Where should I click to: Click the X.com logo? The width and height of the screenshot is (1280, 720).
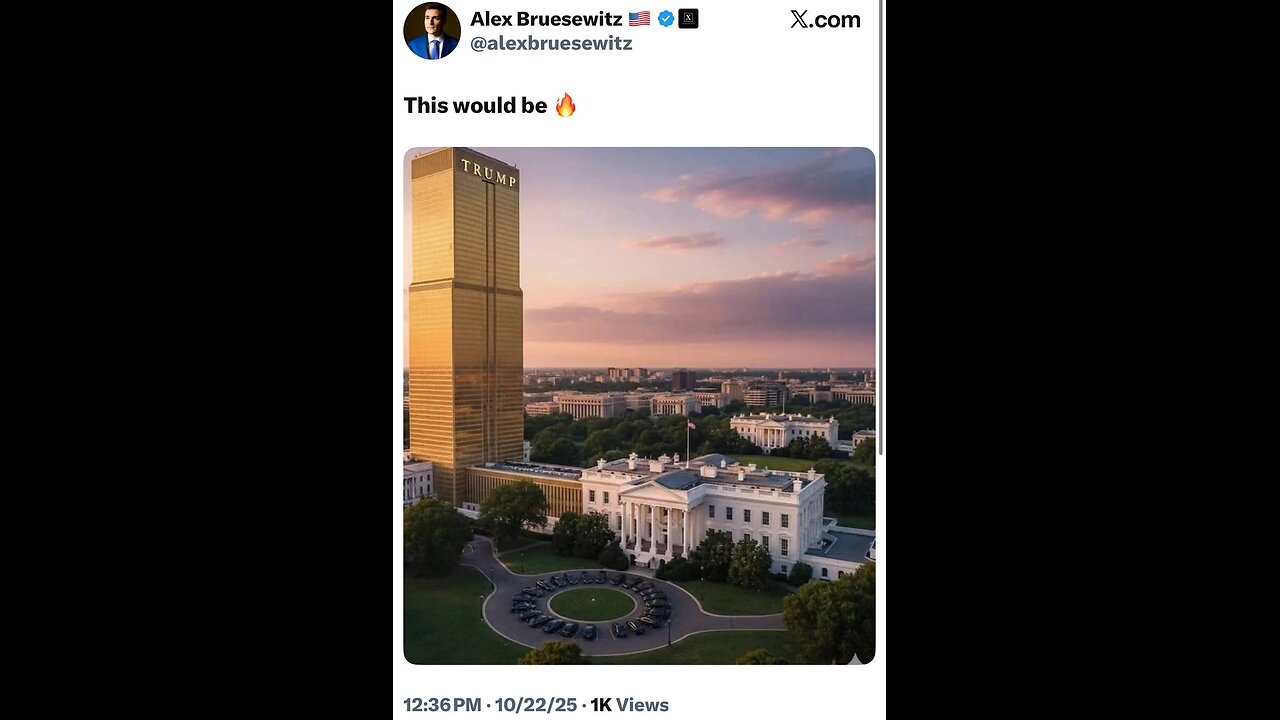pos(825,19)
